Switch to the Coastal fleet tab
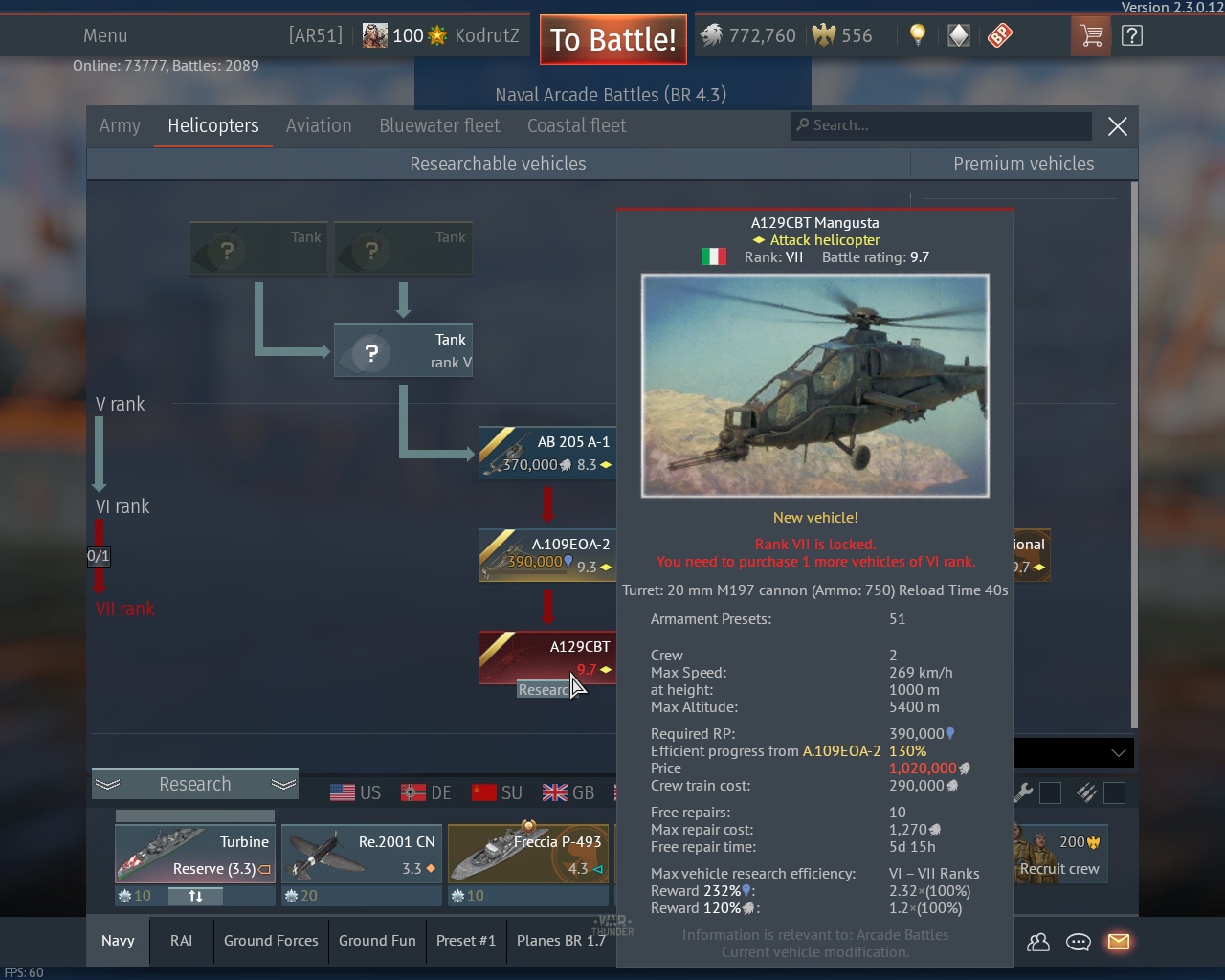The height and width of the screenshot is (980, 1225). 577,125
